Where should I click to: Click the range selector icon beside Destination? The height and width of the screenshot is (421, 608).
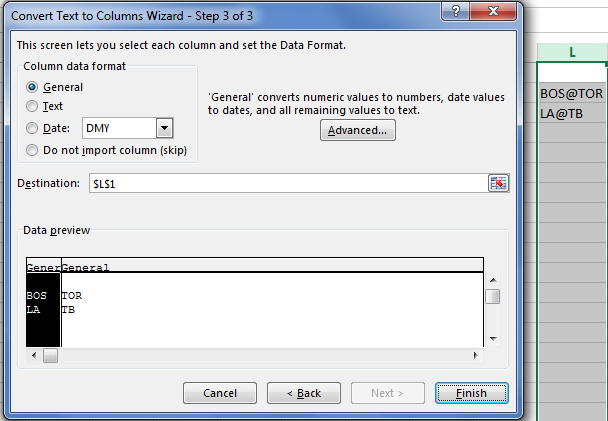[x=498, y=183]
